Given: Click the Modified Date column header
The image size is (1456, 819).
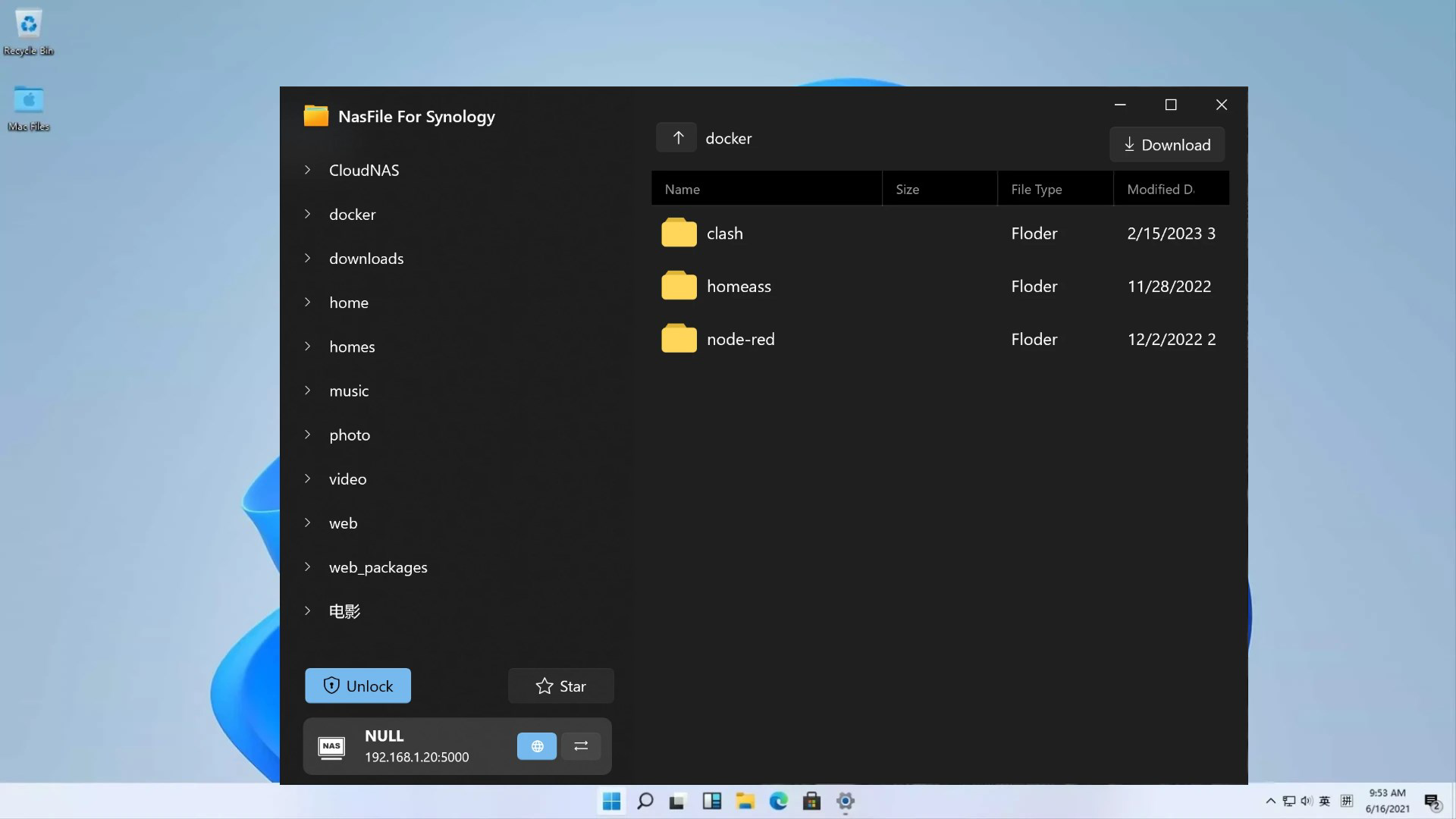Looking at the screenshot, I should coord(1159,189).
